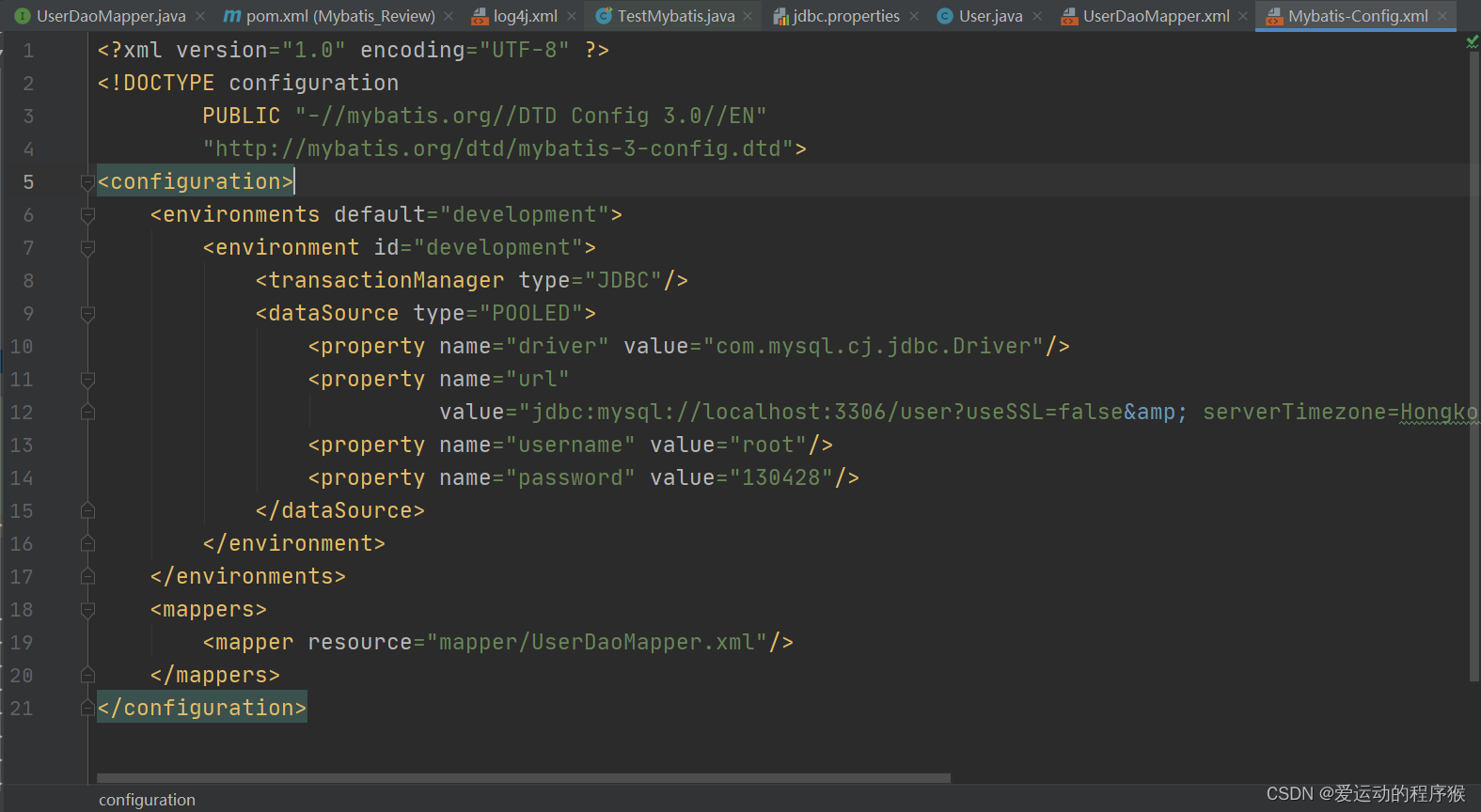Click the jdbc.properties file icon
1481x812 pixels.
pos(780,16)
